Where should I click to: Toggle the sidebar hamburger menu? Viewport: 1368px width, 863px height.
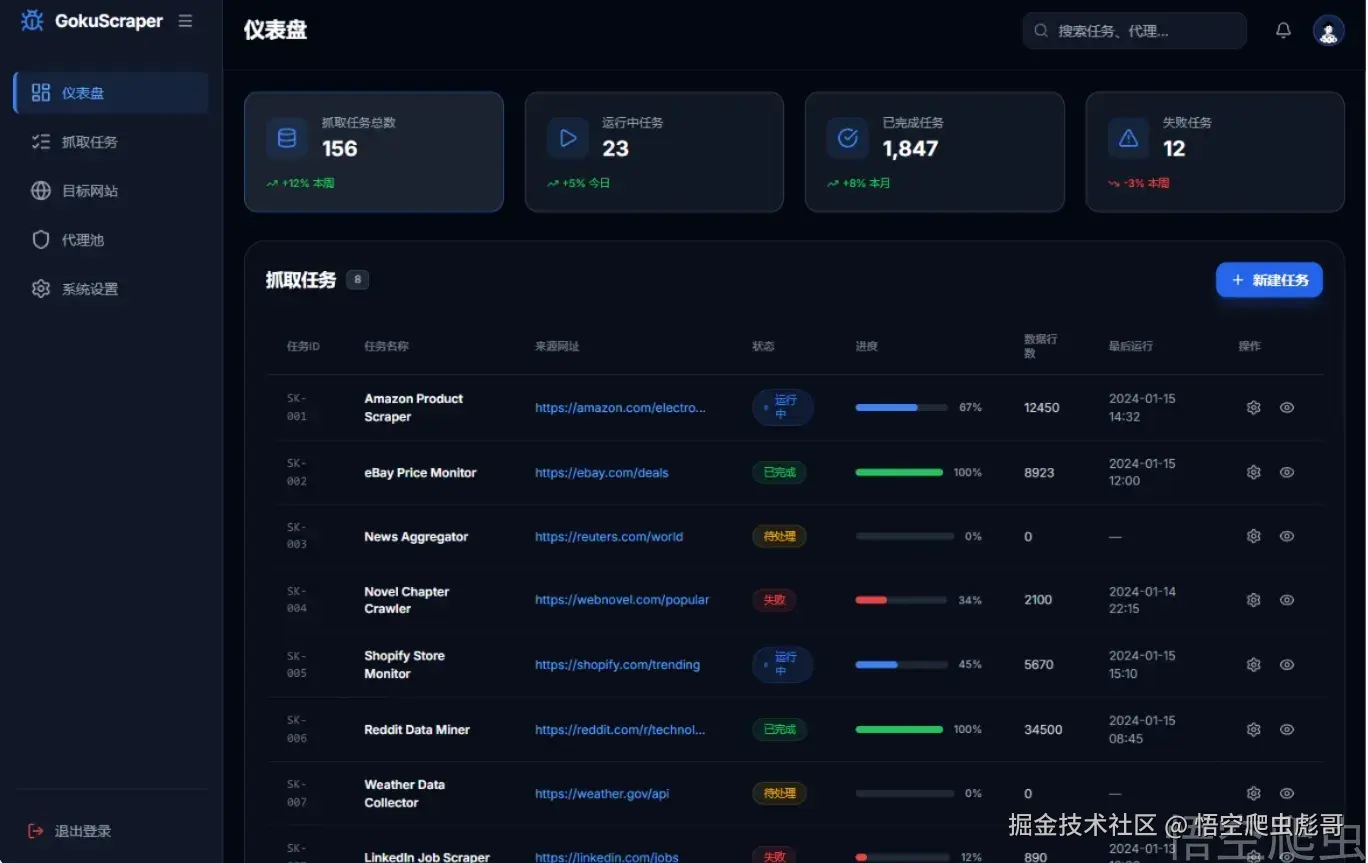[185, 21]
